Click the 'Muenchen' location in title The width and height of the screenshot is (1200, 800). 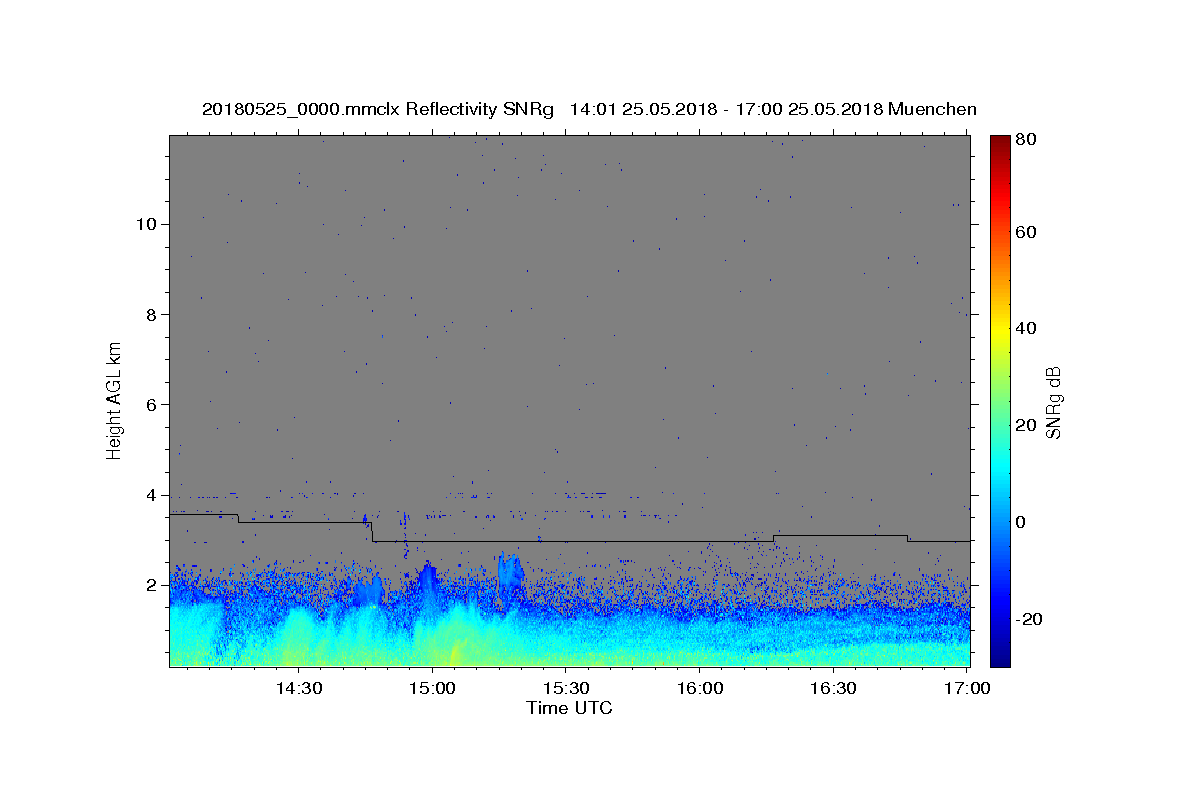click(932, 110)
